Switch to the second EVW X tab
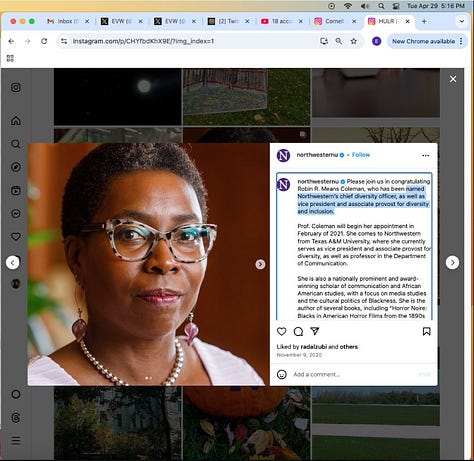This screenshot has width=474, height=461. (x=175, y=21)
